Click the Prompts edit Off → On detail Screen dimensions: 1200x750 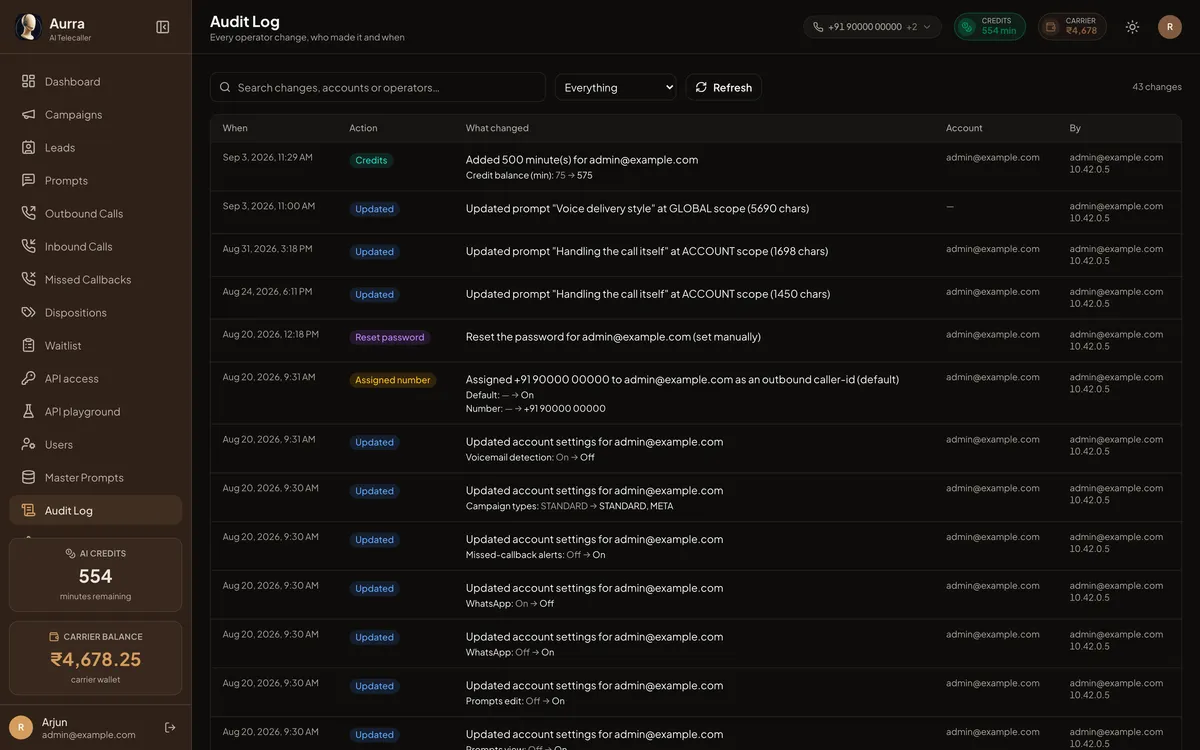(515, 701)
